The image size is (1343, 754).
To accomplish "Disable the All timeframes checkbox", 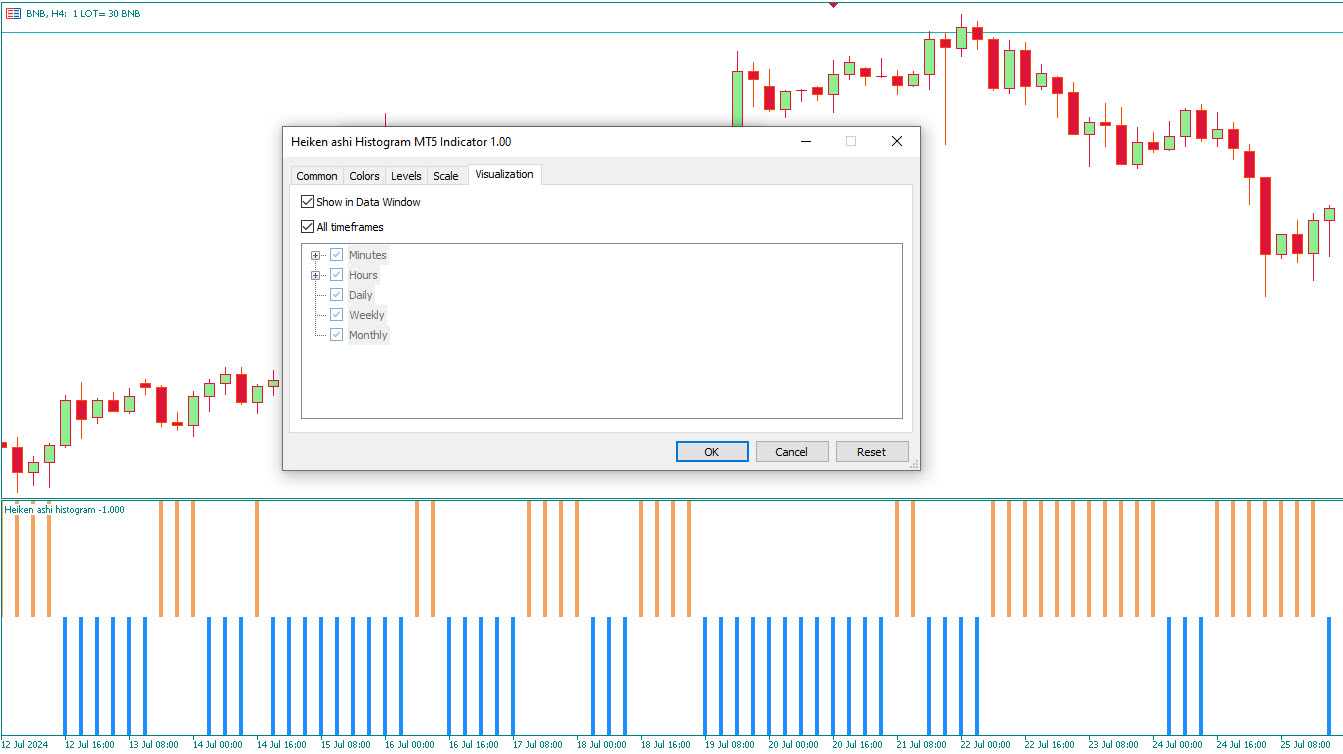I will point(308,226).
